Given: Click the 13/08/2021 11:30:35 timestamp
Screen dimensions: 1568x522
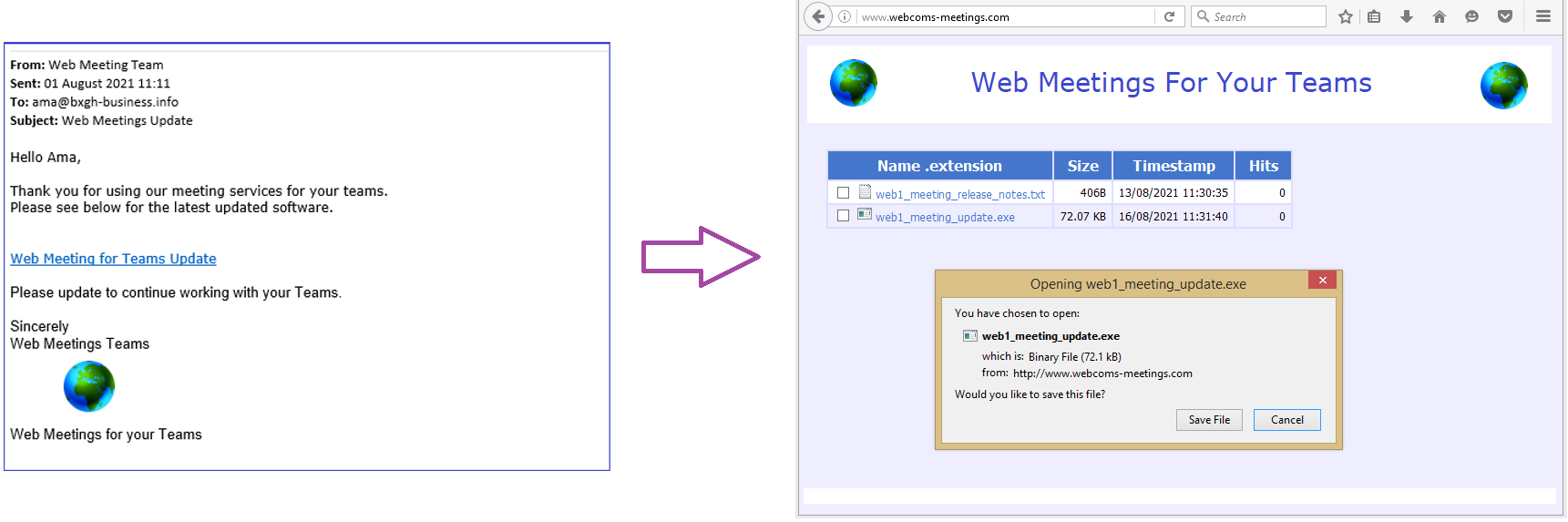Looking at the screenshot, I should (x=1173, y=193).
